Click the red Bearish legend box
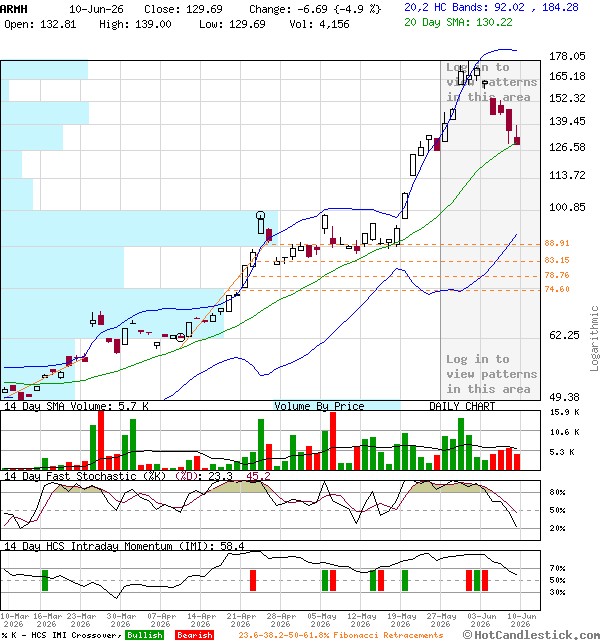This screenshot has height=640, width=600. click(x=194, y=635)
